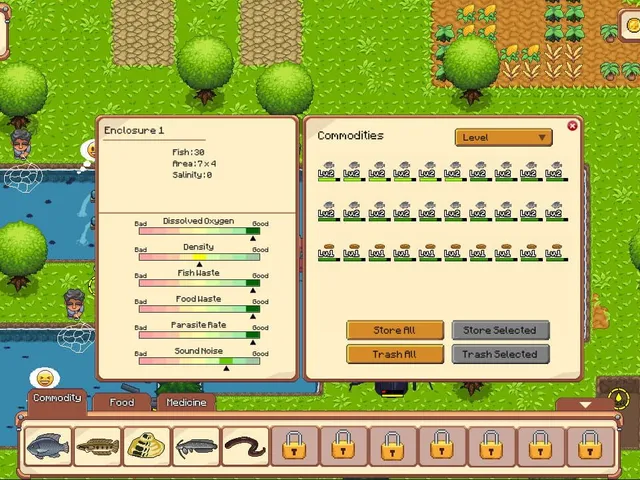Select fourth Lv1 item in third commodity row
Viewport: 640px width, 480px height.
pyautogui.click(x=404, y=252)
